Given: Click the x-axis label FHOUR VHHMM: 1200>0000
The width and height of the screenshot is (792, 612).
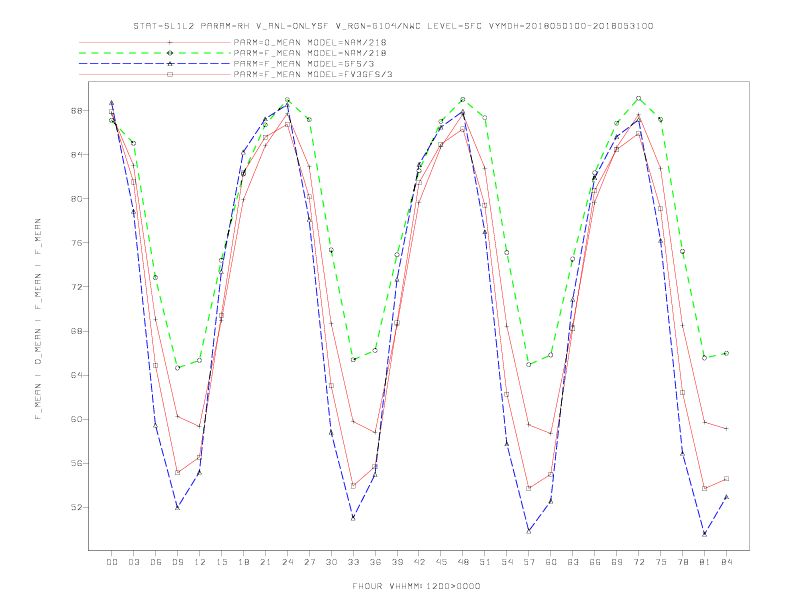Looking at the screenshot, I should tap(416, 586).
